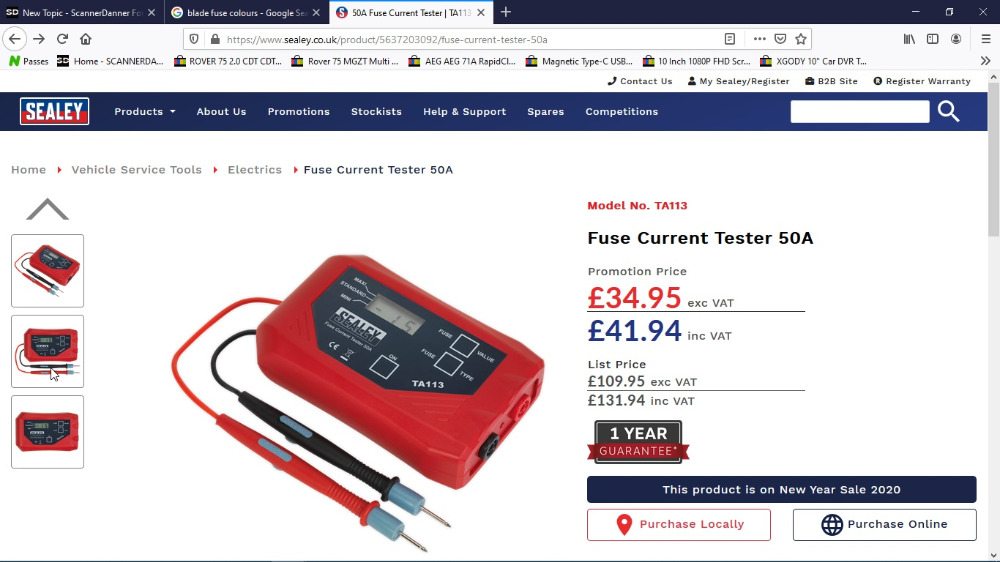Open Firefox library icon
Image resolution: width=1000 pixels, height=562 pixels.
click(x=909, y=39)
